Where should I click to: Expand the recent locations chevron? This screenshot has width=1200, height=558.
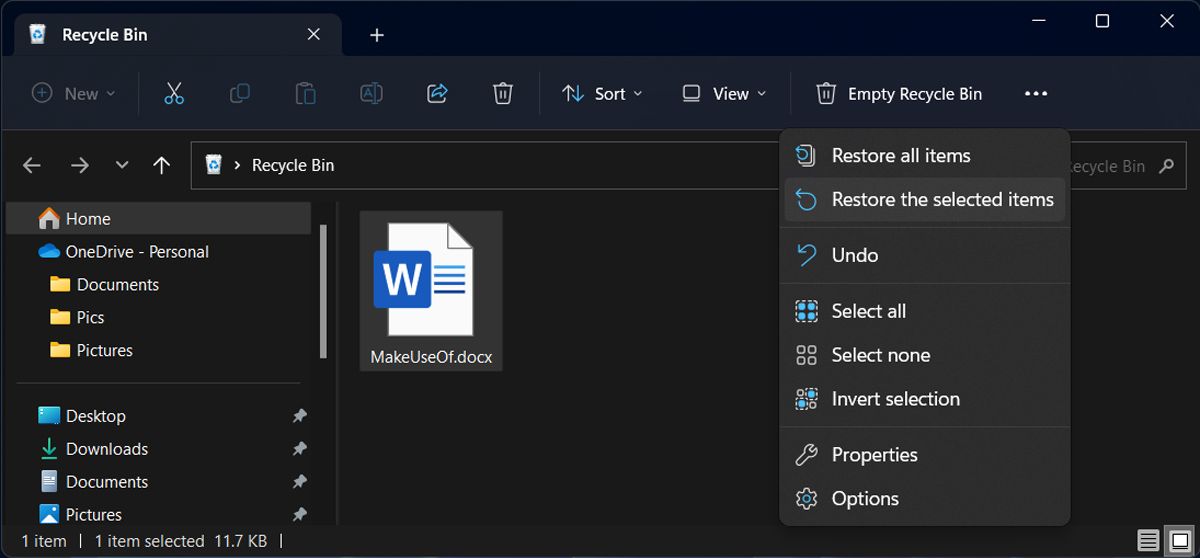122,166
